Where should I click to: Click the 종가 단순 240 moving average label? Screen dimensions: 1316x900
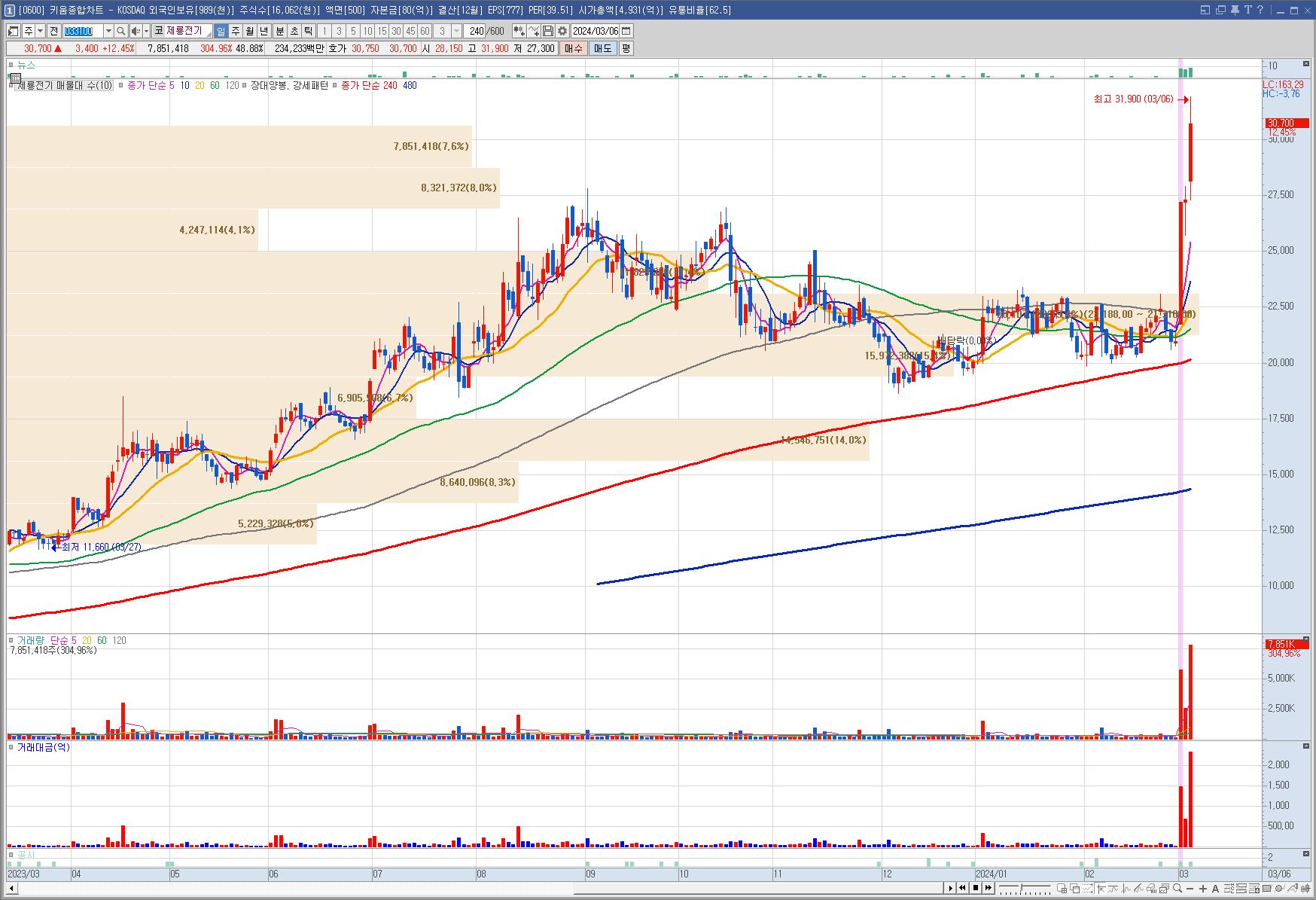tap(369, 85)
